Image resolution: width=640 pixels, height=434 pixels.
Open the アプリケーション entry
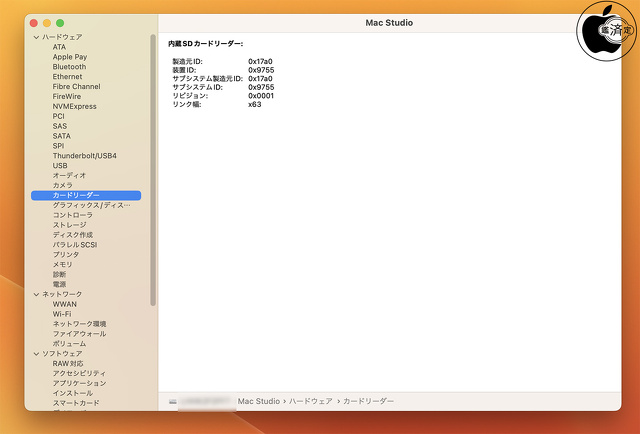pos(80,383)
